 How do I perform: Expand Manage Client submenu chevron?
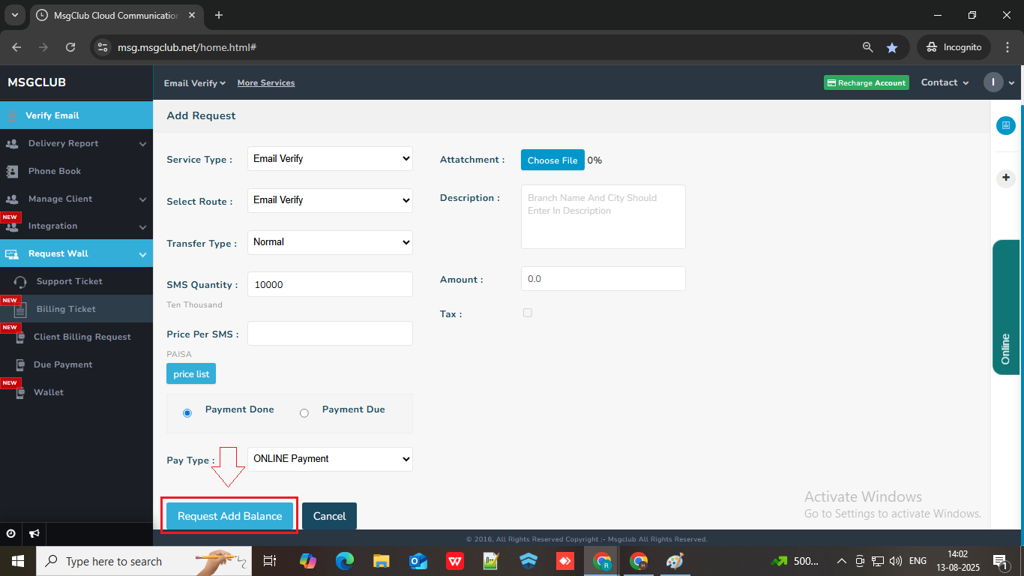(142, 199)
